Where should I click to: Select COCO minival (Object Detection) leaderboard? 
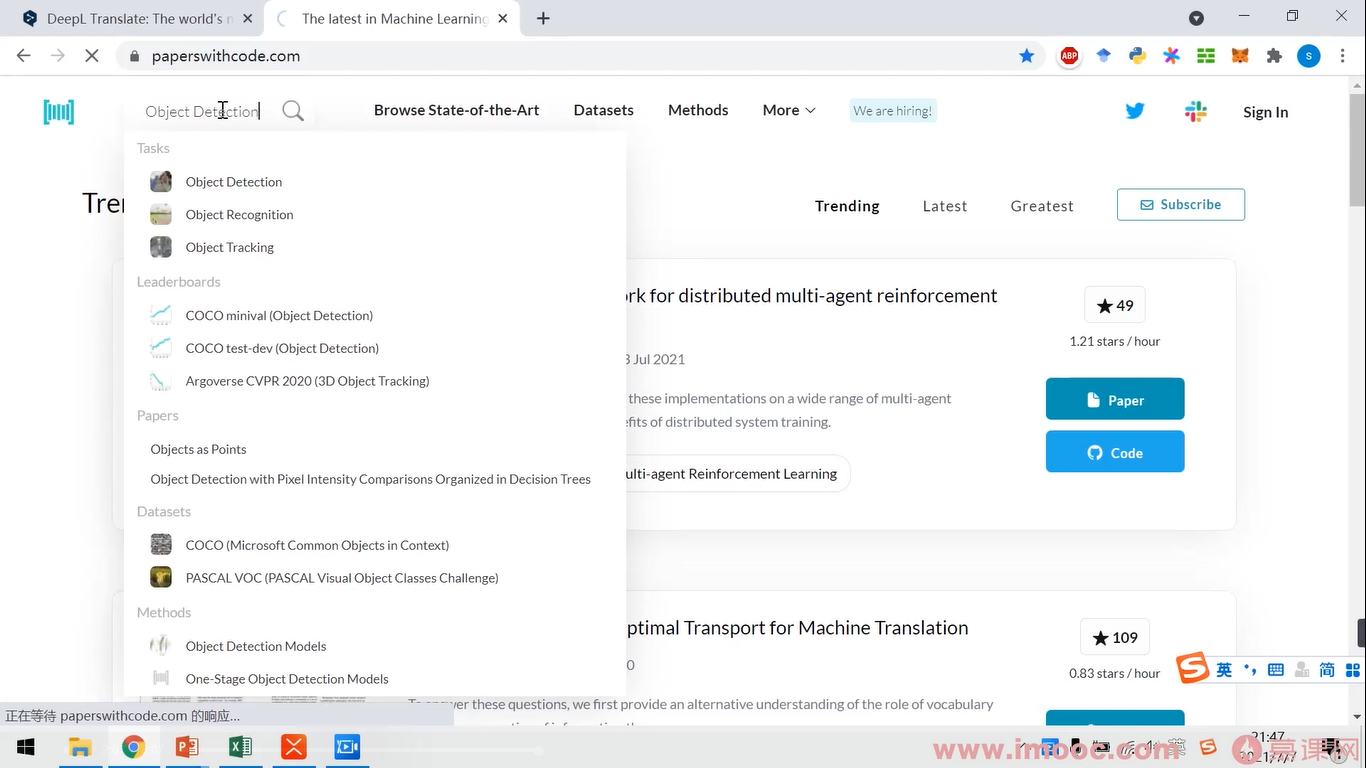pyautogui.click(x=279, y=316)
